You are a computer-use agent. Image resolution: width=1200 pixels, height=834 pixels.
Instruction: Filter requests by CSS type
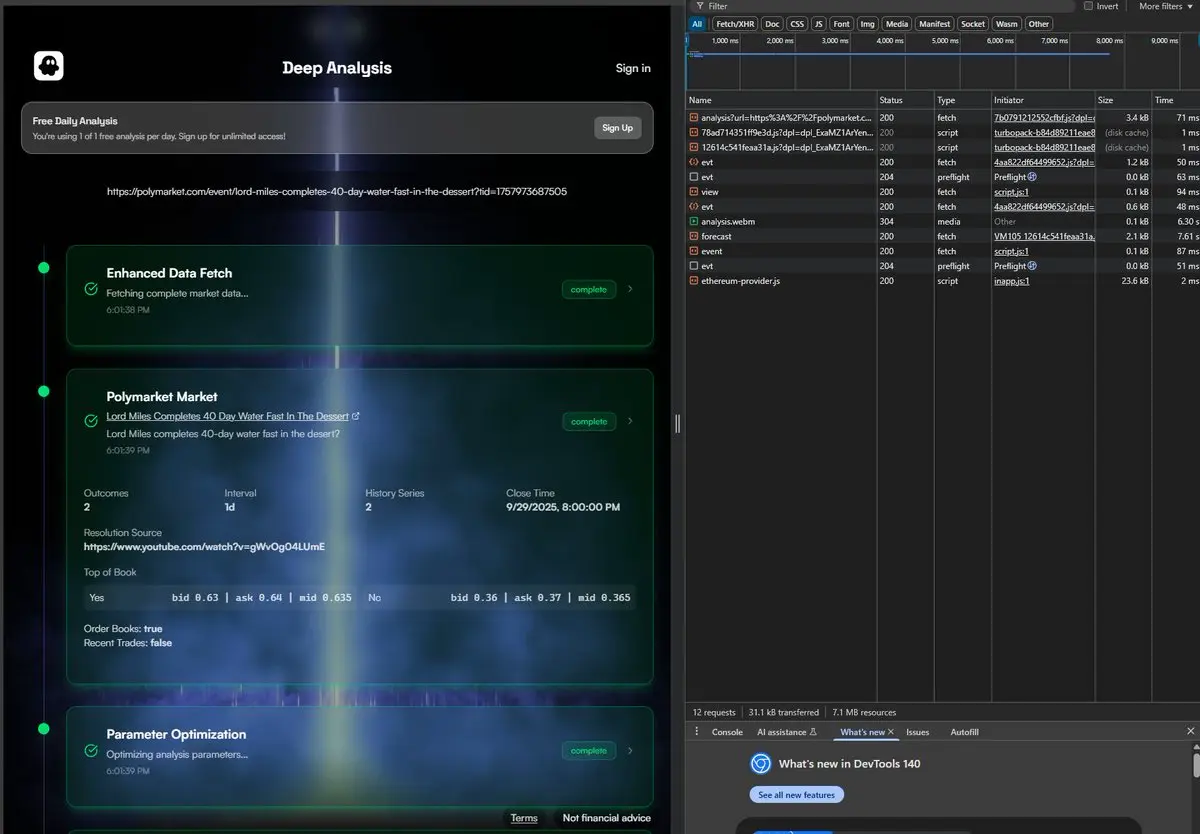click(x=797, y=24)
